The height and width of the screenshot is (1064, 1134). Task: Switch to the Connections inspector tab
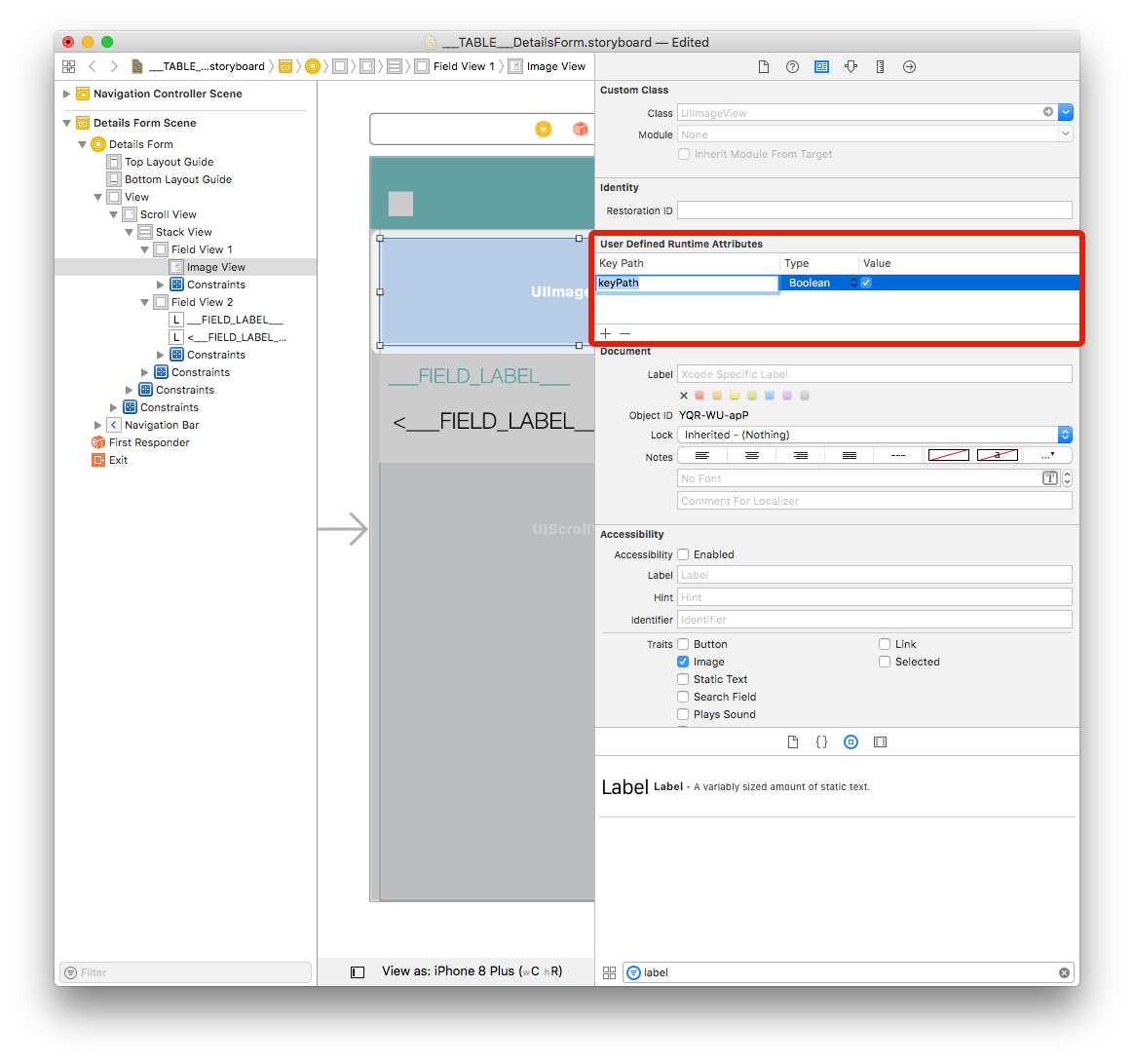tap(909, 66)
